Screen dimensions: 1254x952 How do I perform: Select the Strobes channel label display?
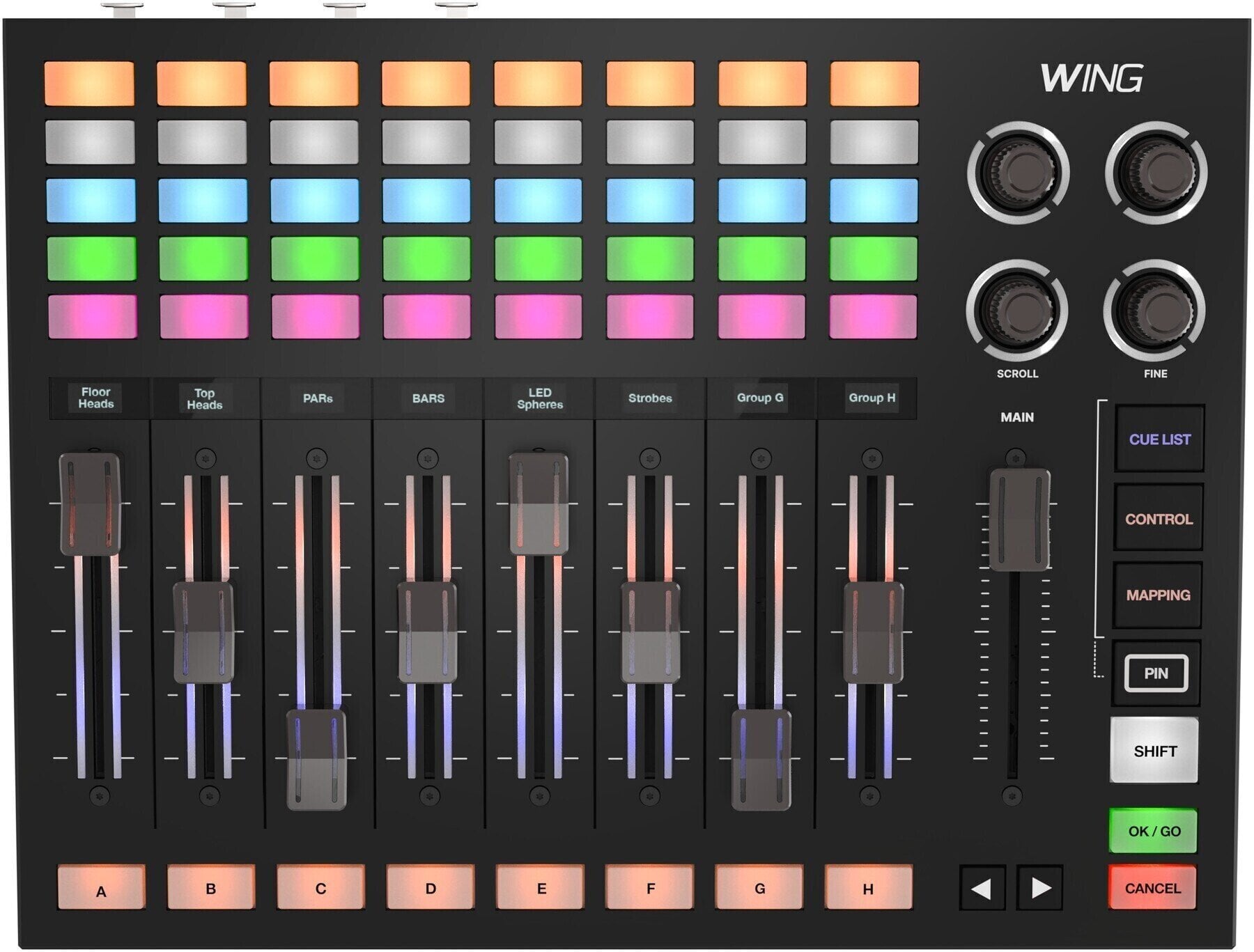[650, 398]
